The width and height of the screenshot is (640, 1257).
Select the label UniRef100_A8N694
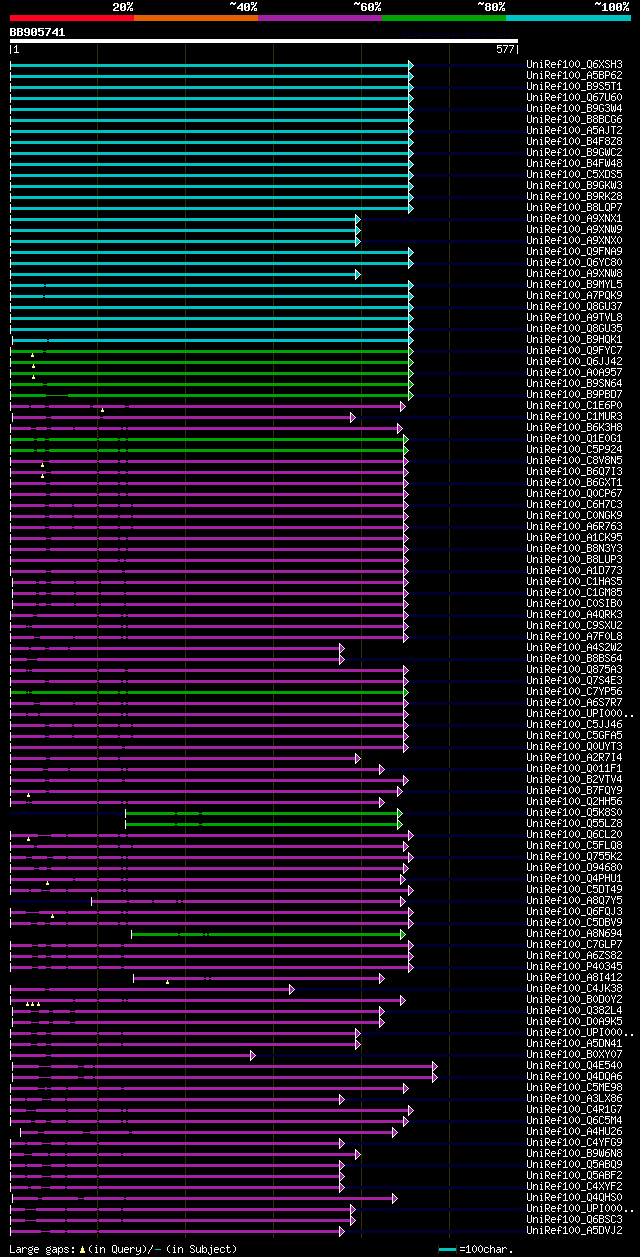pyautogui.click(x=574, y=933)
